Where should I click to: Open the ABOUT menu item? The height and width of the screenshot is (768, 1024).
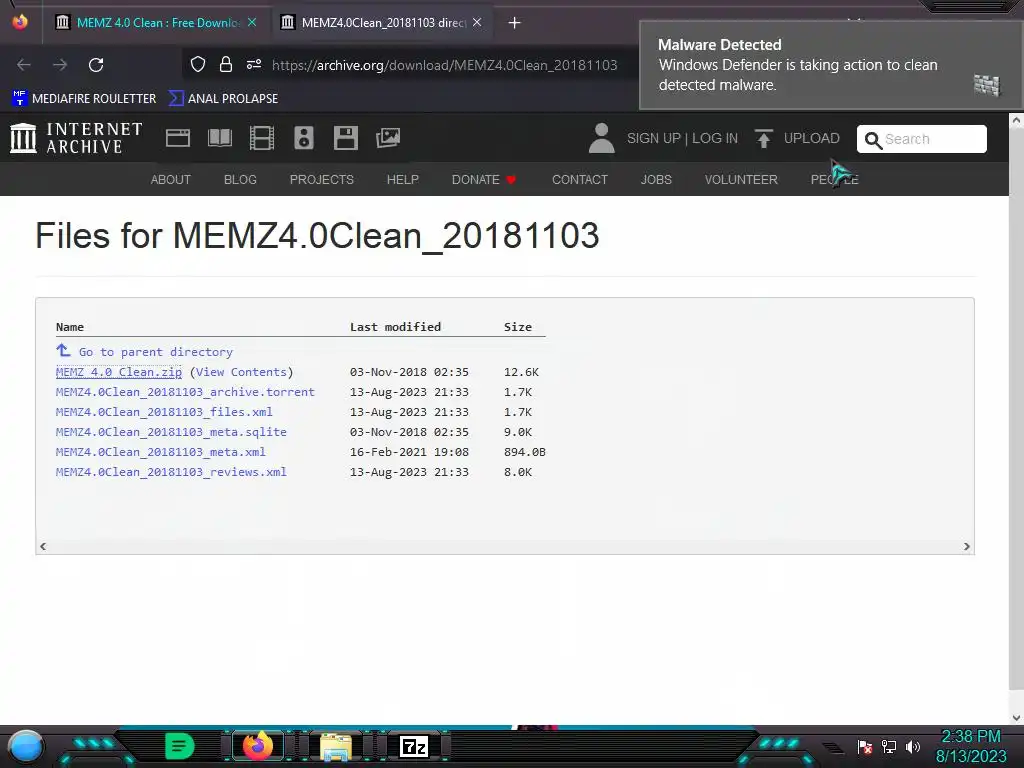[170, 180]
